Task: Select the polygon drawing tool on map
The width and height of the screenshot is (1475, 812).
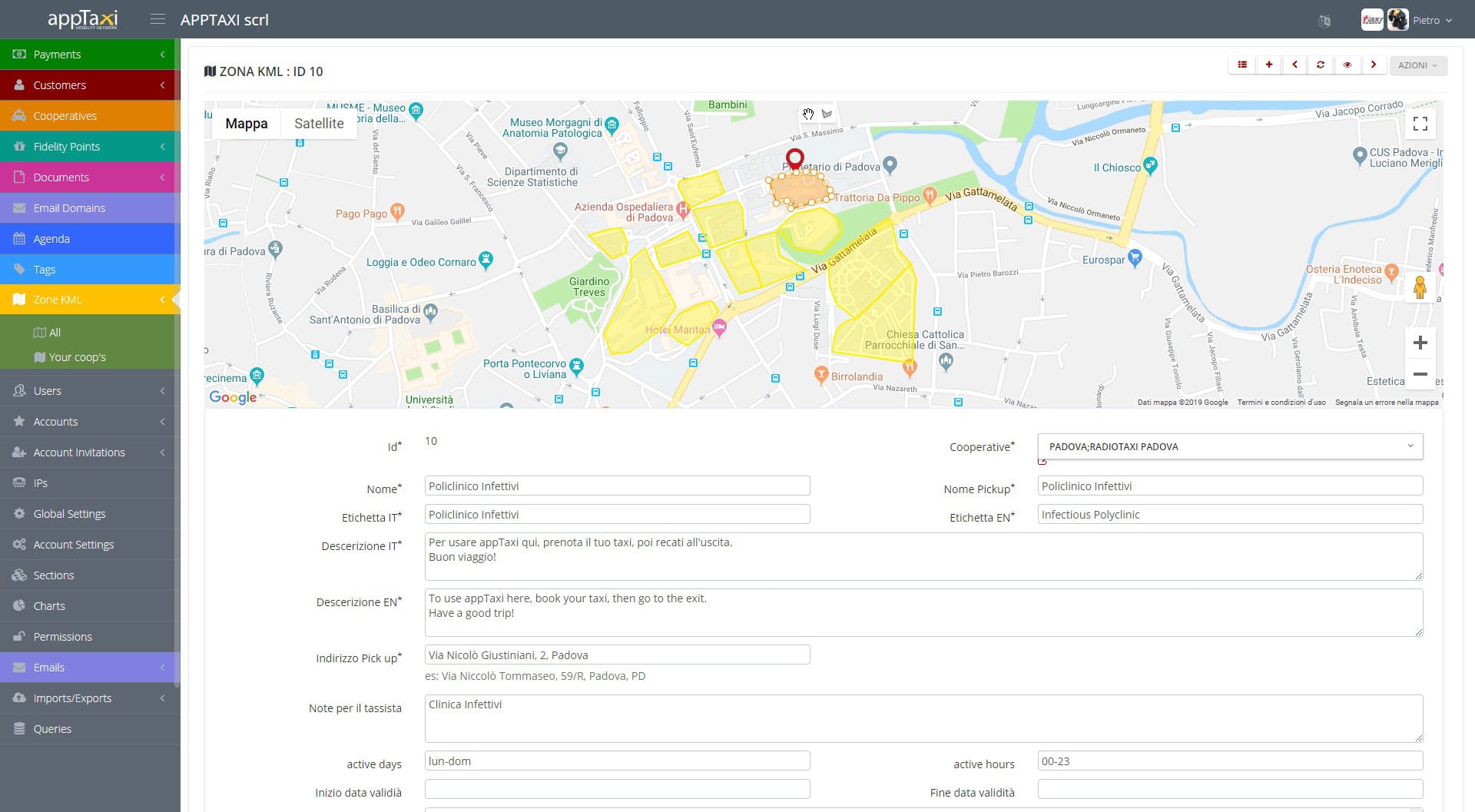Action: [x=827, y=114]
